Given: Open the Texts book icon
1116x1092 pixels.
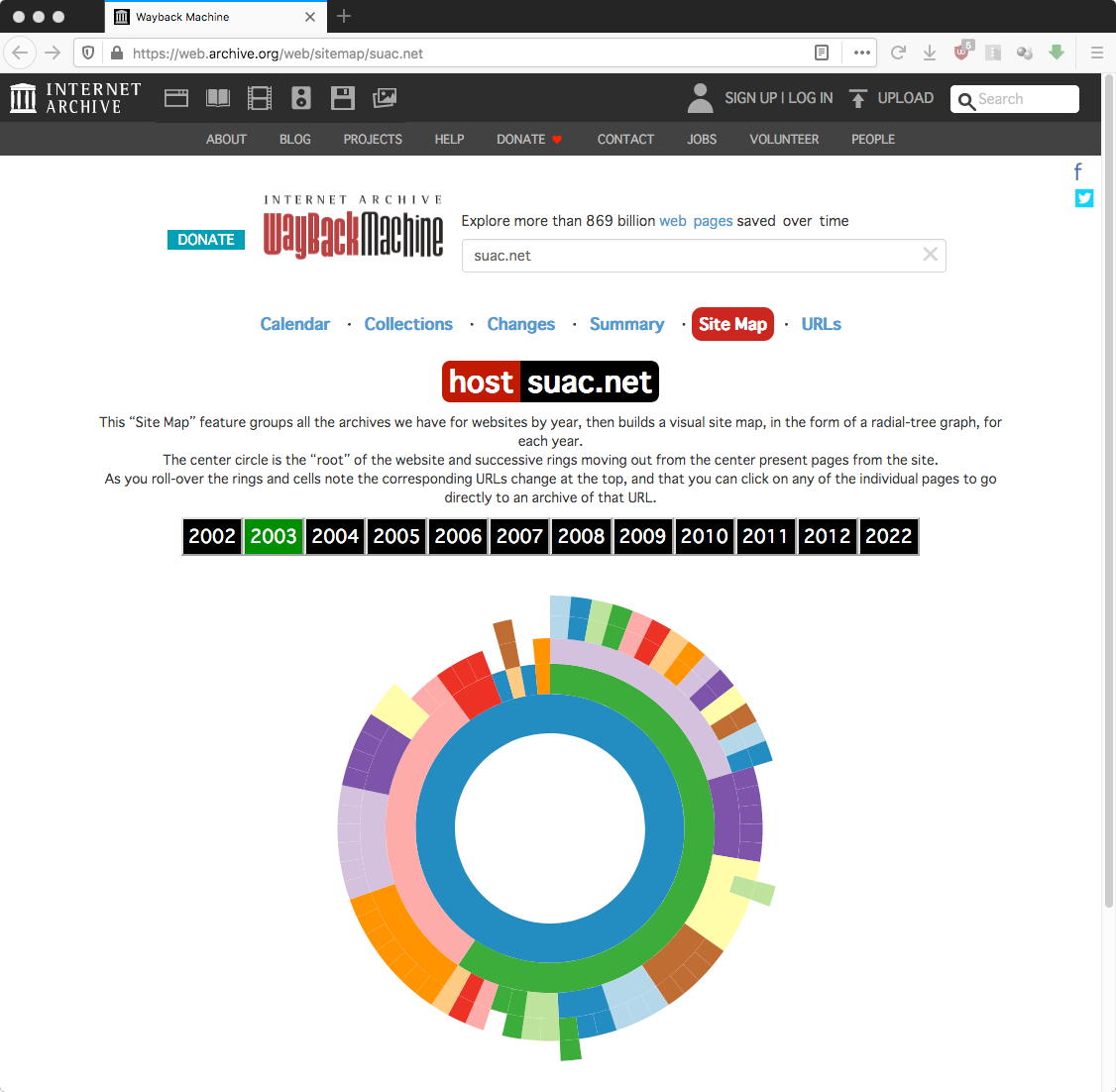Looking at the screenshot, I should [218, 98].
